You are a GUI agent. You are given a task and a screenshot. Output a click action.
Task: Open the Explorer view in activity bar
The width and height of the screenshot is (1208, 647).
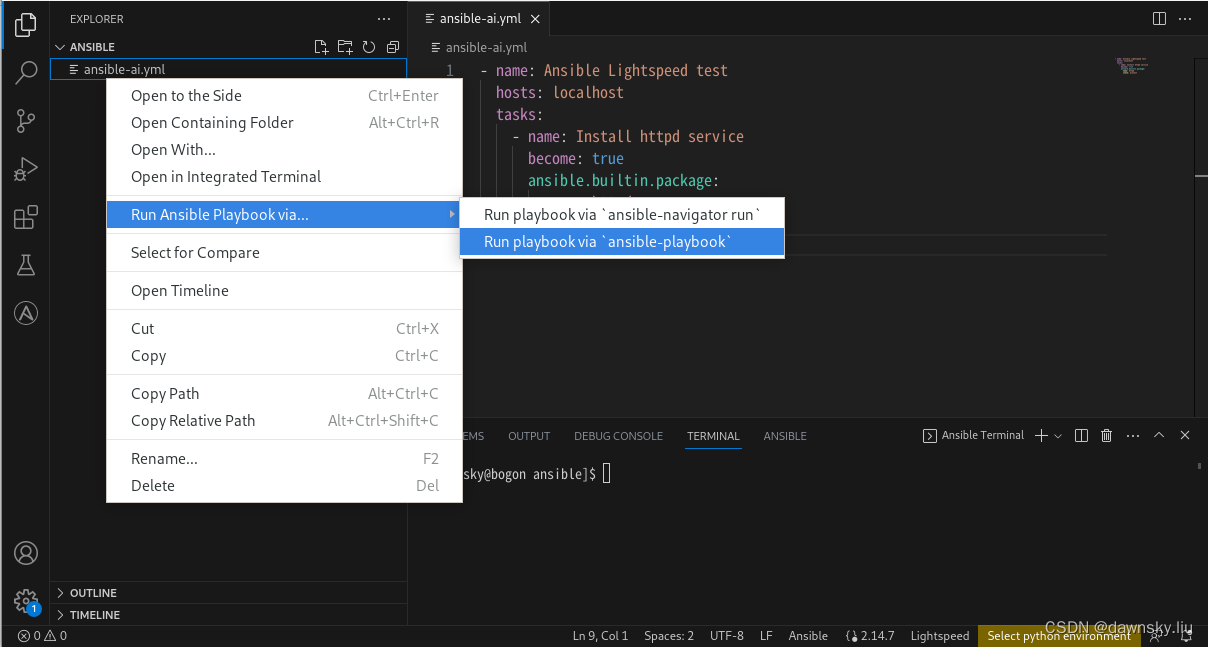[26, 24]
